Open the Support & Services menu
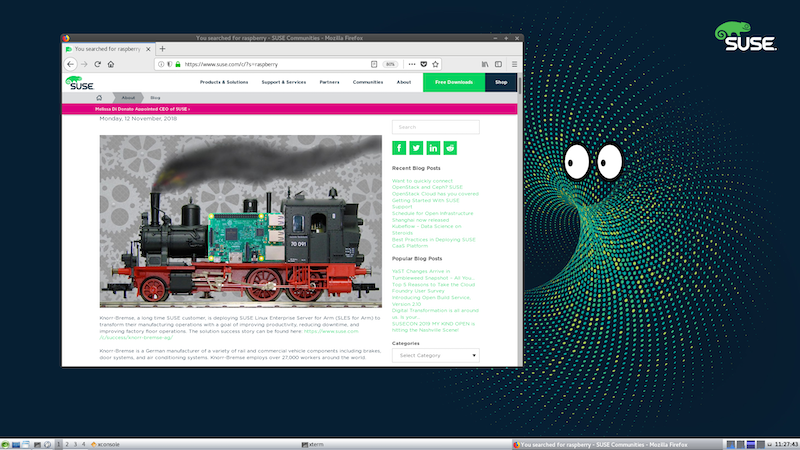This screenshot has width=800, height=450. click(x=283, y=82)
